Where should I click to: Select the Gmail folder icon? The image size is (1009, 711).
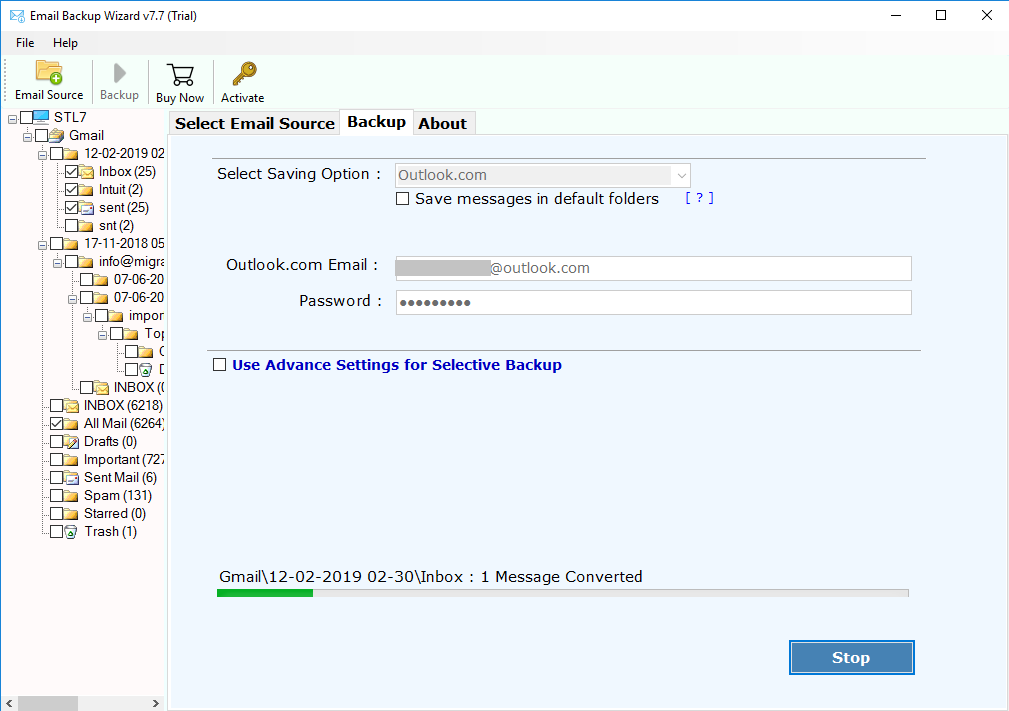tap(57, 135)
